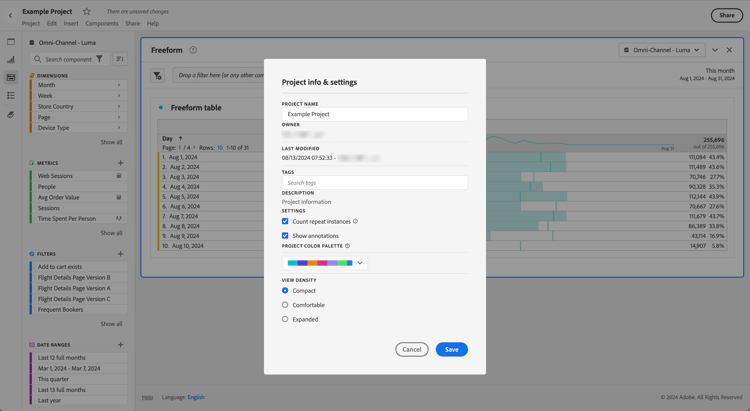Viewport: 750px width, 411px height.
Task: Click the Cancel button
Action: (412, 349)
